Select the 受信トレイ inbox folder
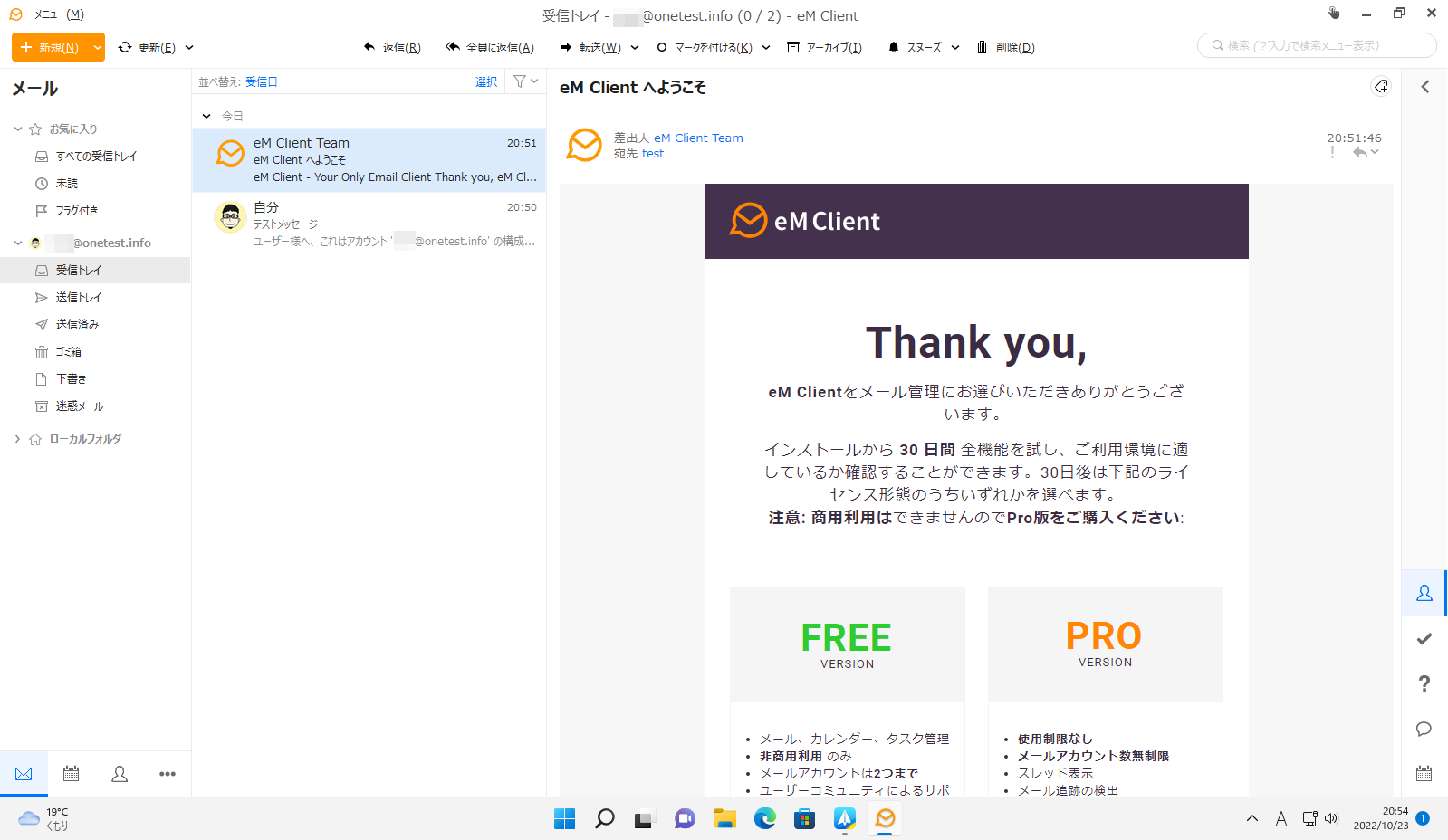Screen dimensions: 1448x840 [x=96, y=270]
